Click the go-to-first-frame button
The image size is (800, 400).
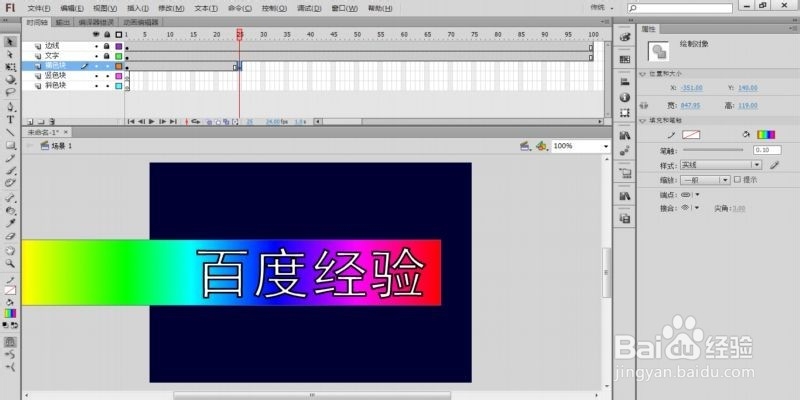coord(131,121)
